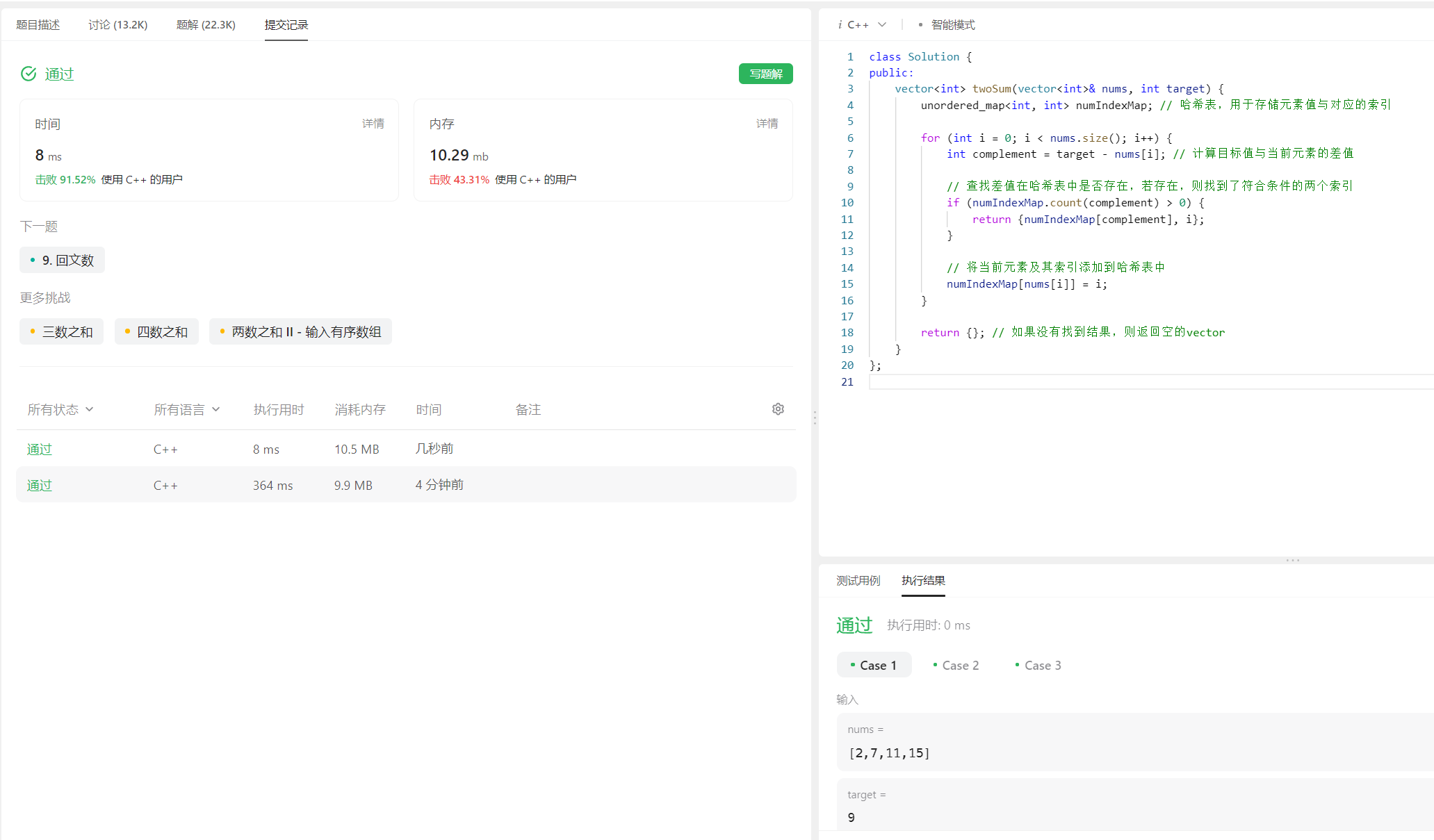
Task: Select the 提交记录 tab
Action: [286, 25]
